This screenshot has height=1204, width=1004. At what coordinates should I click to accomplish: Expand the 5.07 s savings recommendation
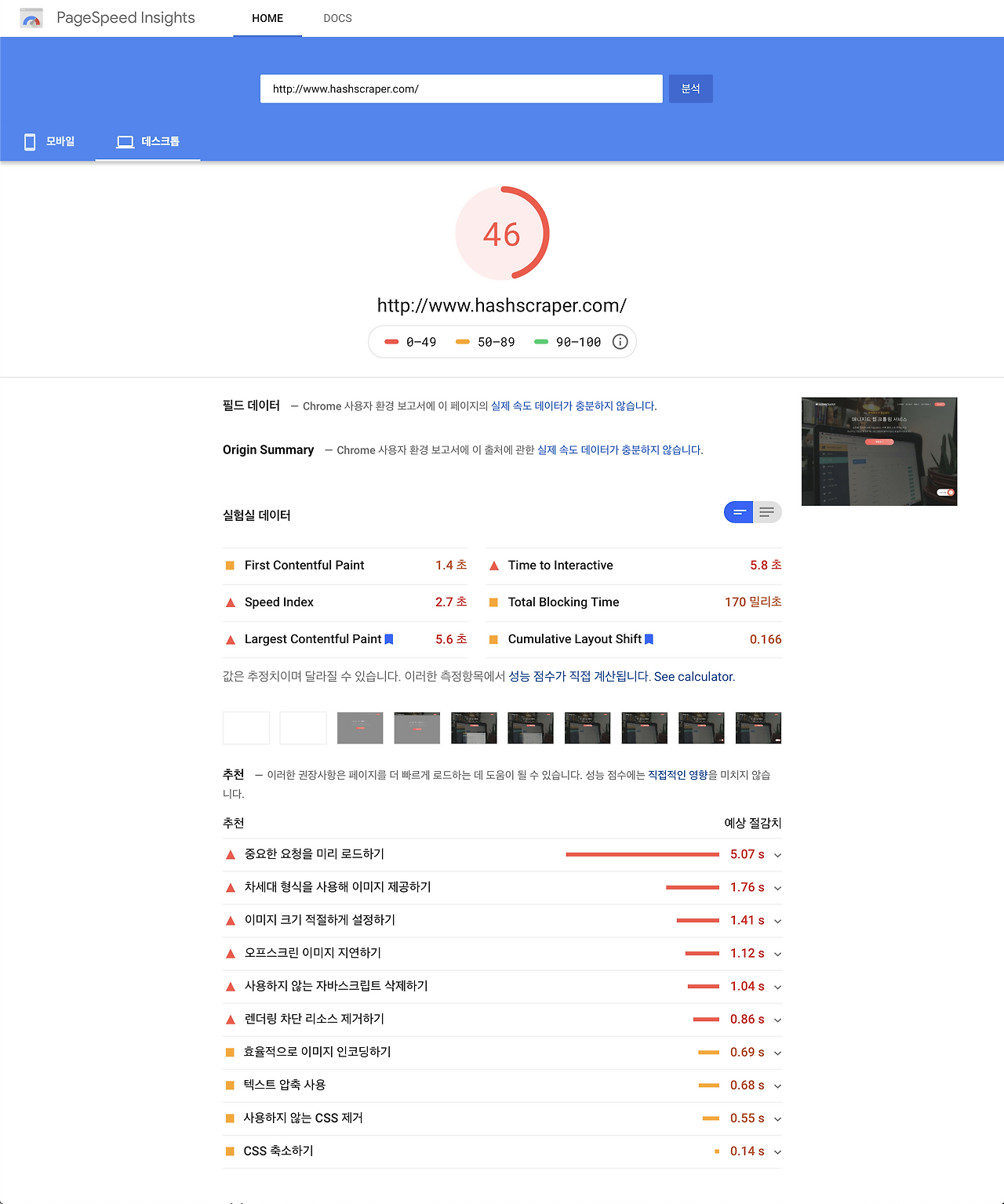tap(777, 855)
